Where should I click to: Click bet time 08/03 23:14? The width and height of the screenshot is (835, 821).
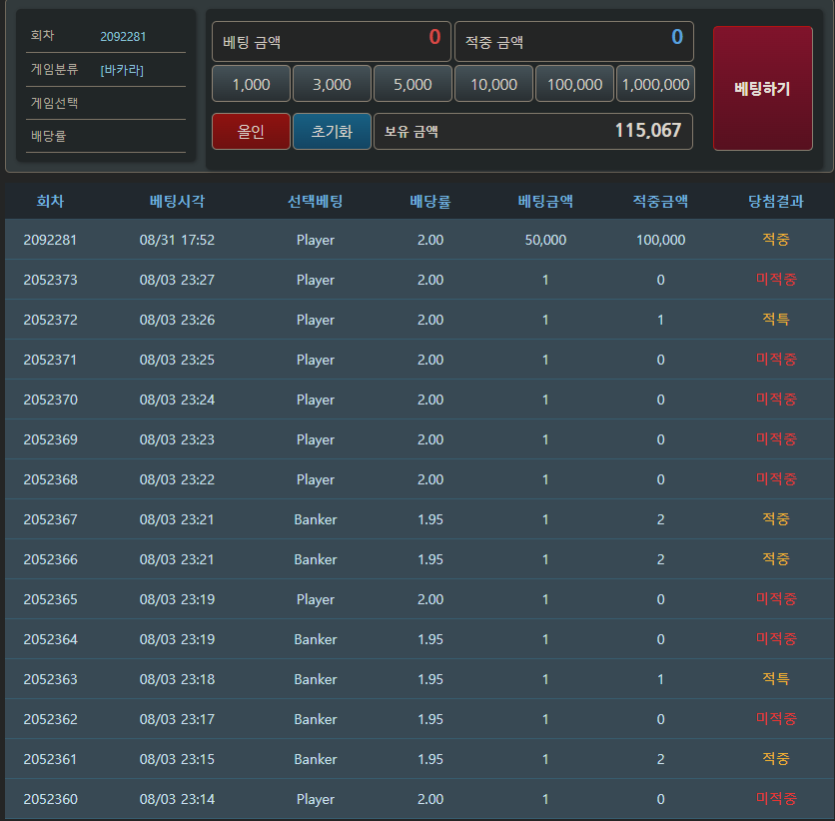[177, 799]
